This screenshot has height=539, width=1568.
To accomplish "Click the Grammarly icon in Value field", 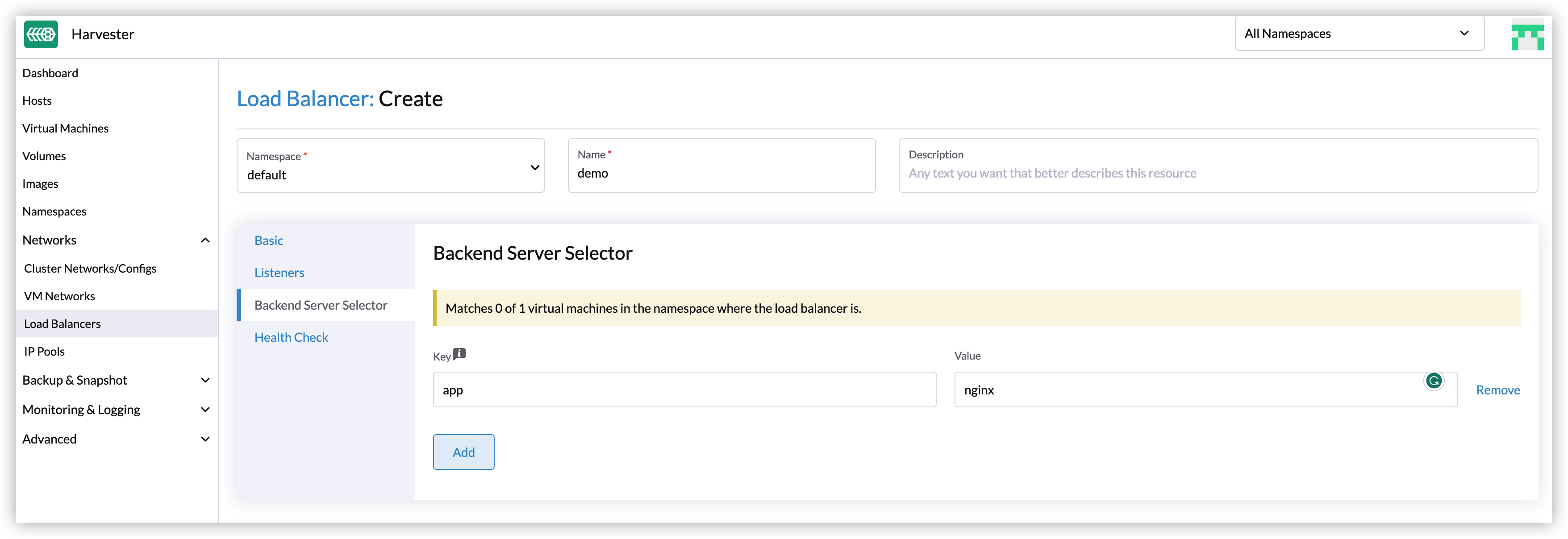I will (x=1434, y=381).
